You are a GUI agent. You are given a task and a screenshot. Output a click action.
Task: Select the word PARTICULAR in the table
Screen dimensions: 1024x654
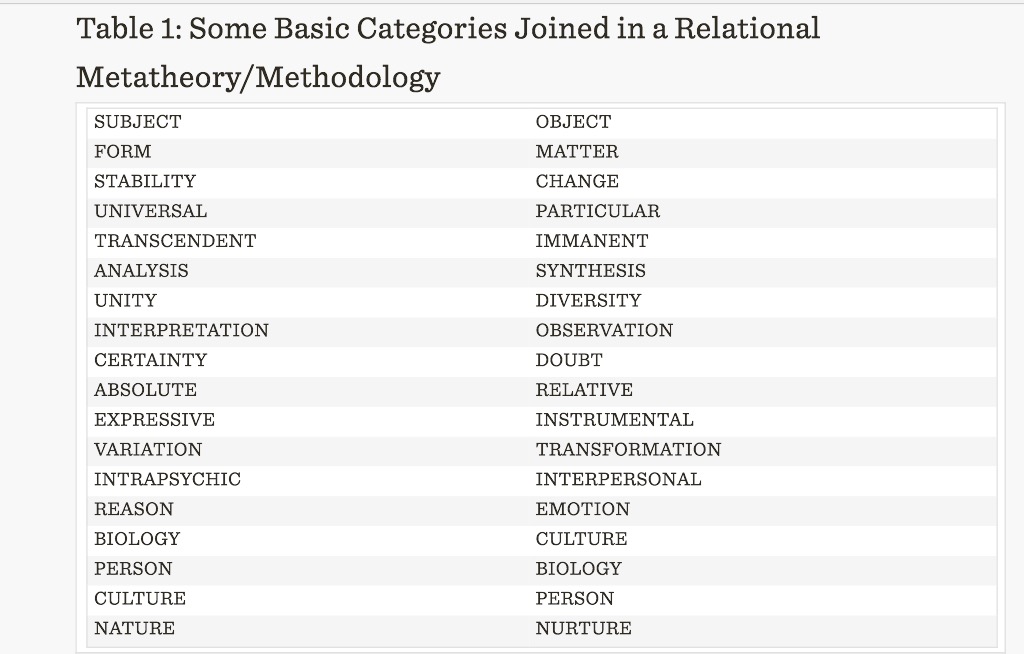click(x=597, y=212)
